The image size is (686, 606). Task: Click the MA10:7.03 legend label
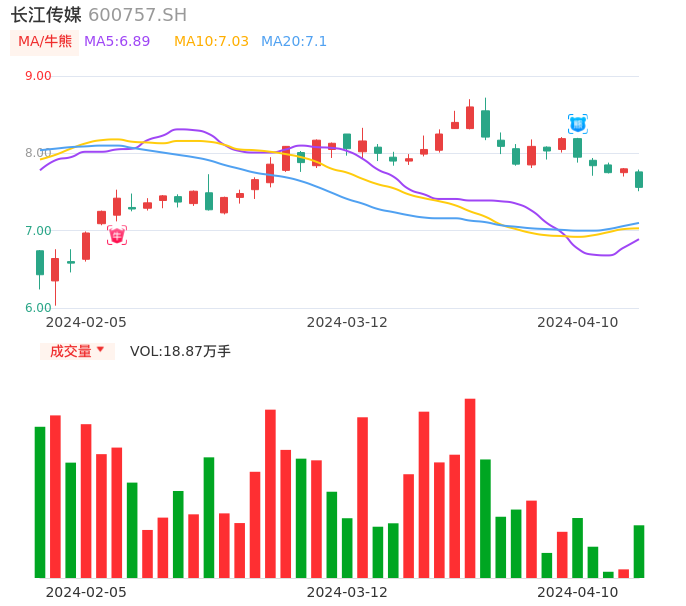point(211,42)
